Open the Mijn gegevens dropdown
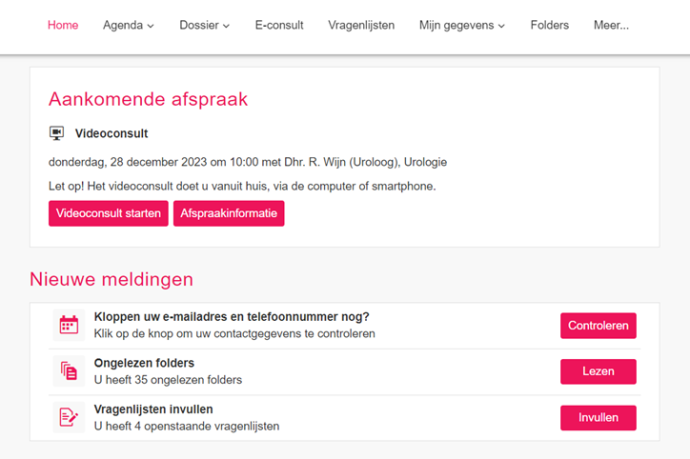 pyautogui.click(x=462, y=25)
